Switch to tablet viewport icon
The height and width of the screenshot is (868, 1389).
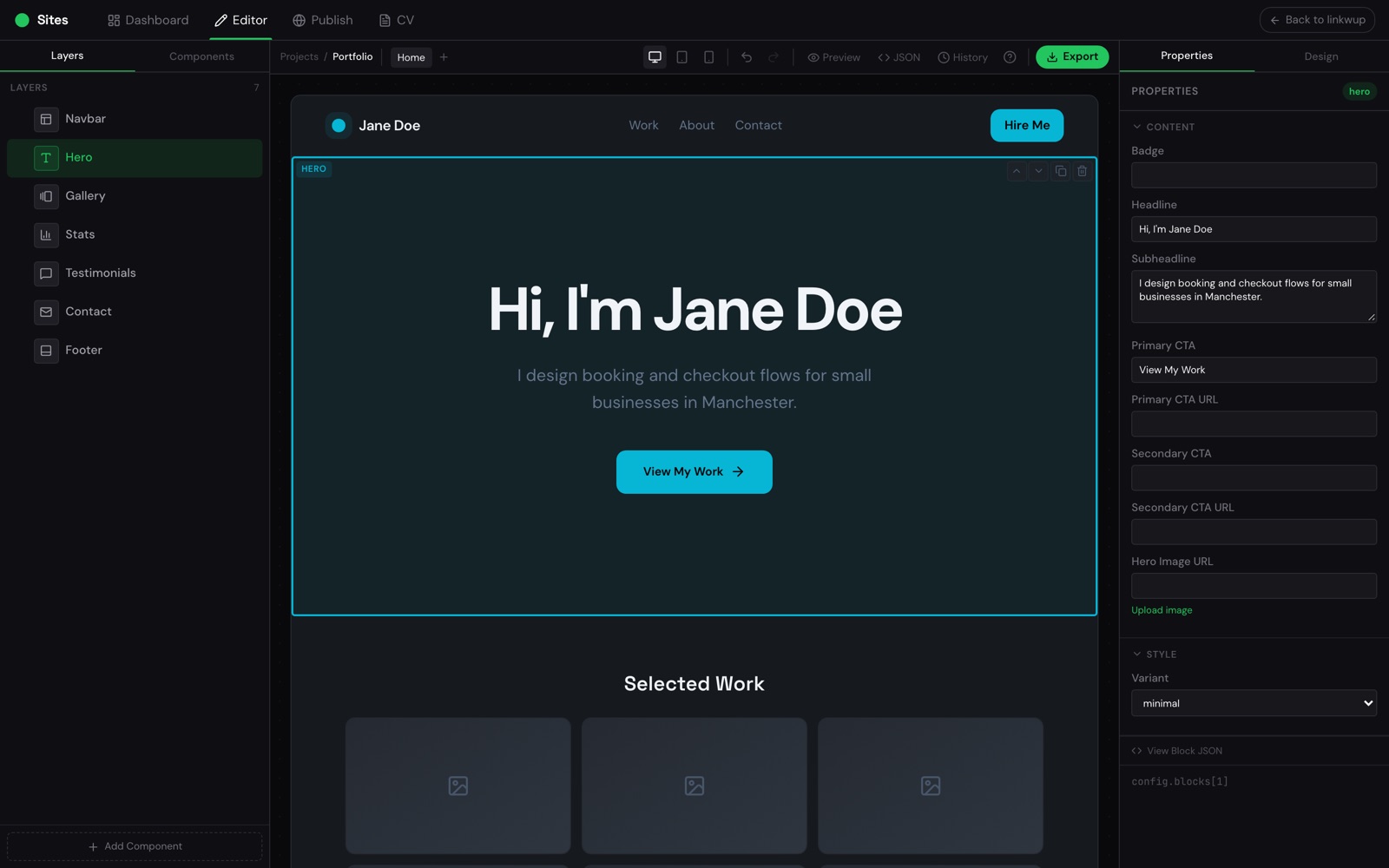[682, 57]
